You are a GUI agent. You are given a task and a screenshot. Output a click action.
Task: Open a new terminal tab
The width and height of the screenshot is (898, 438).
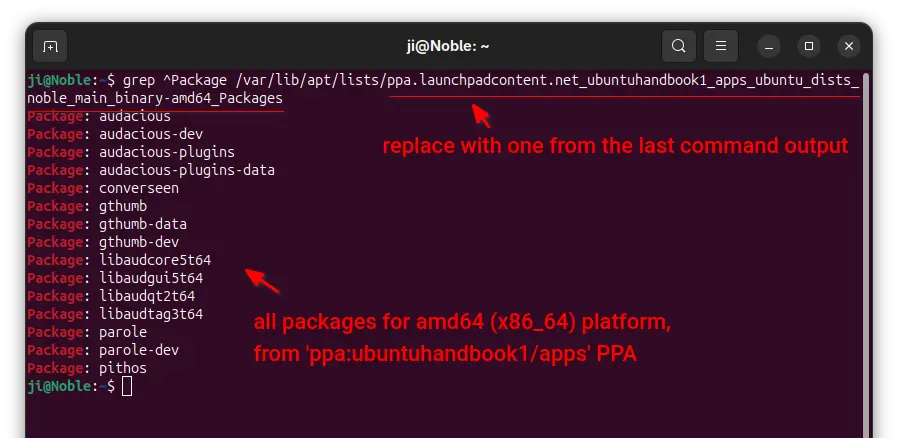pos(50,46)
